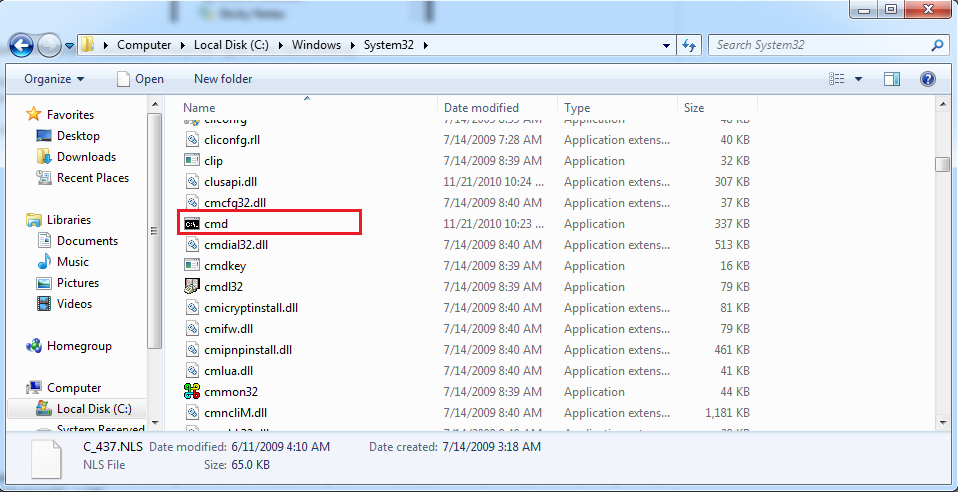The image size is (958, 492).
Task: Sort files by Date modified column
Action: point(481,108)
